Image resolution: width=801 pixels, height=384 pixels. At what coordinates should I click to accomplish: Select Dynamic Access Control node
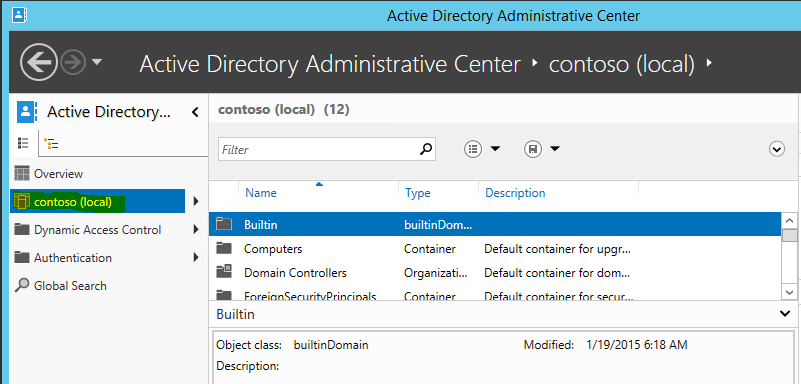(x=97, y=230)
